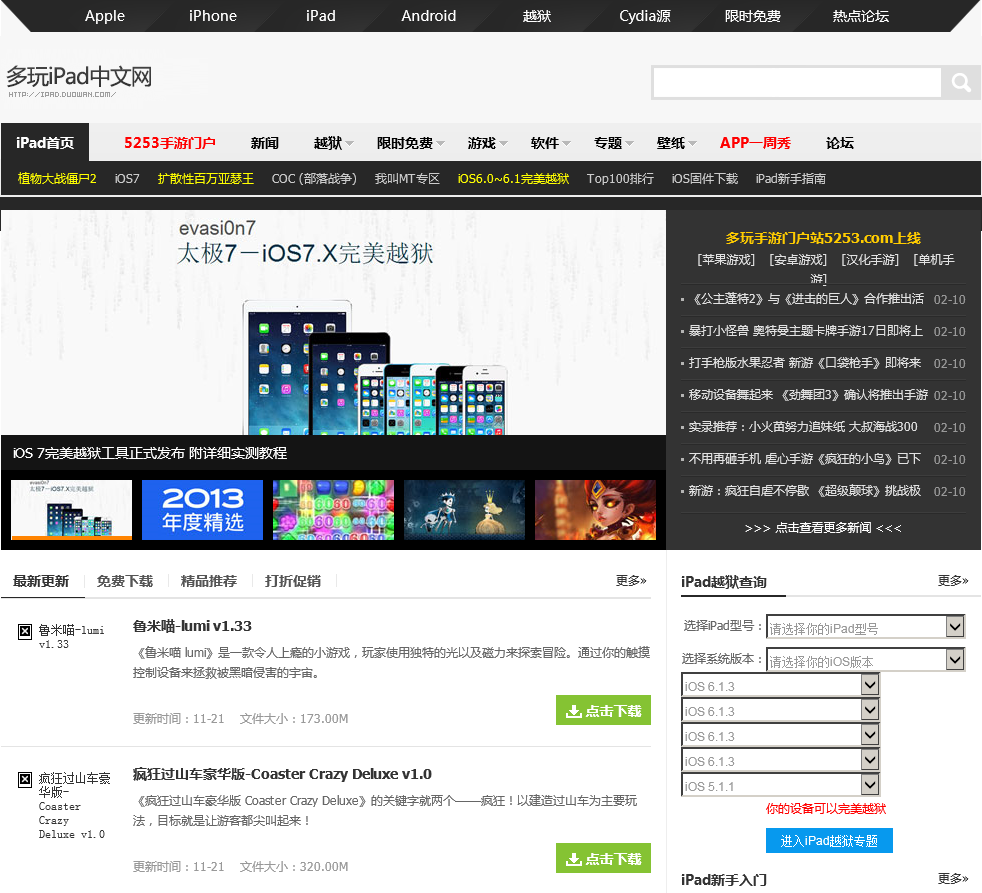Open the 扩散性百万亚瑟王 link

coord(205,178)
